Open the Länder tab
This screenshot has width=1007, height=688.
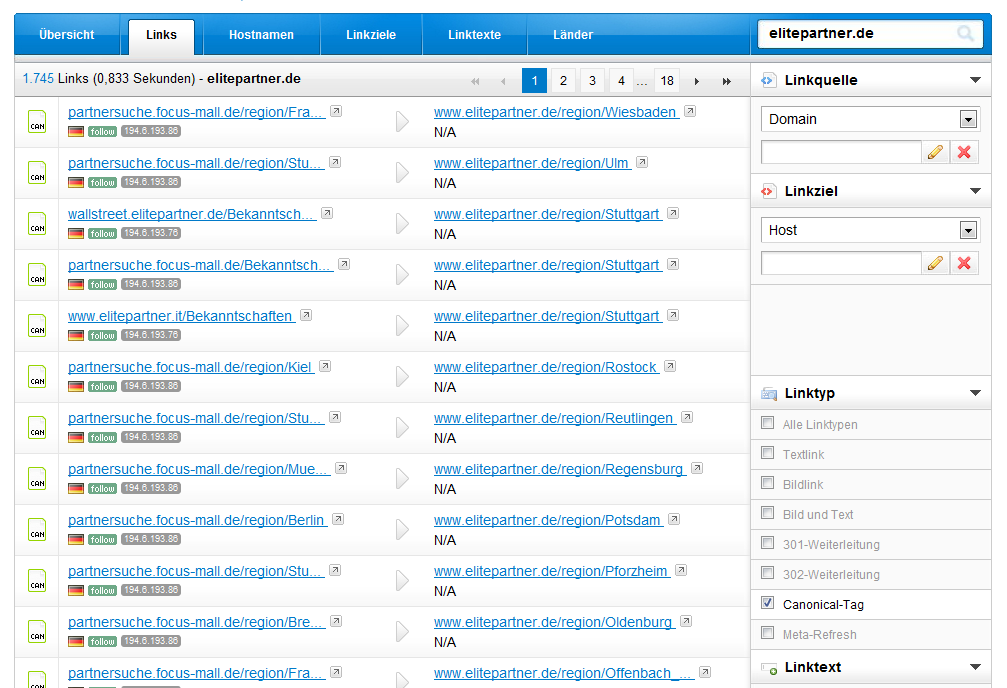[573, 35]
